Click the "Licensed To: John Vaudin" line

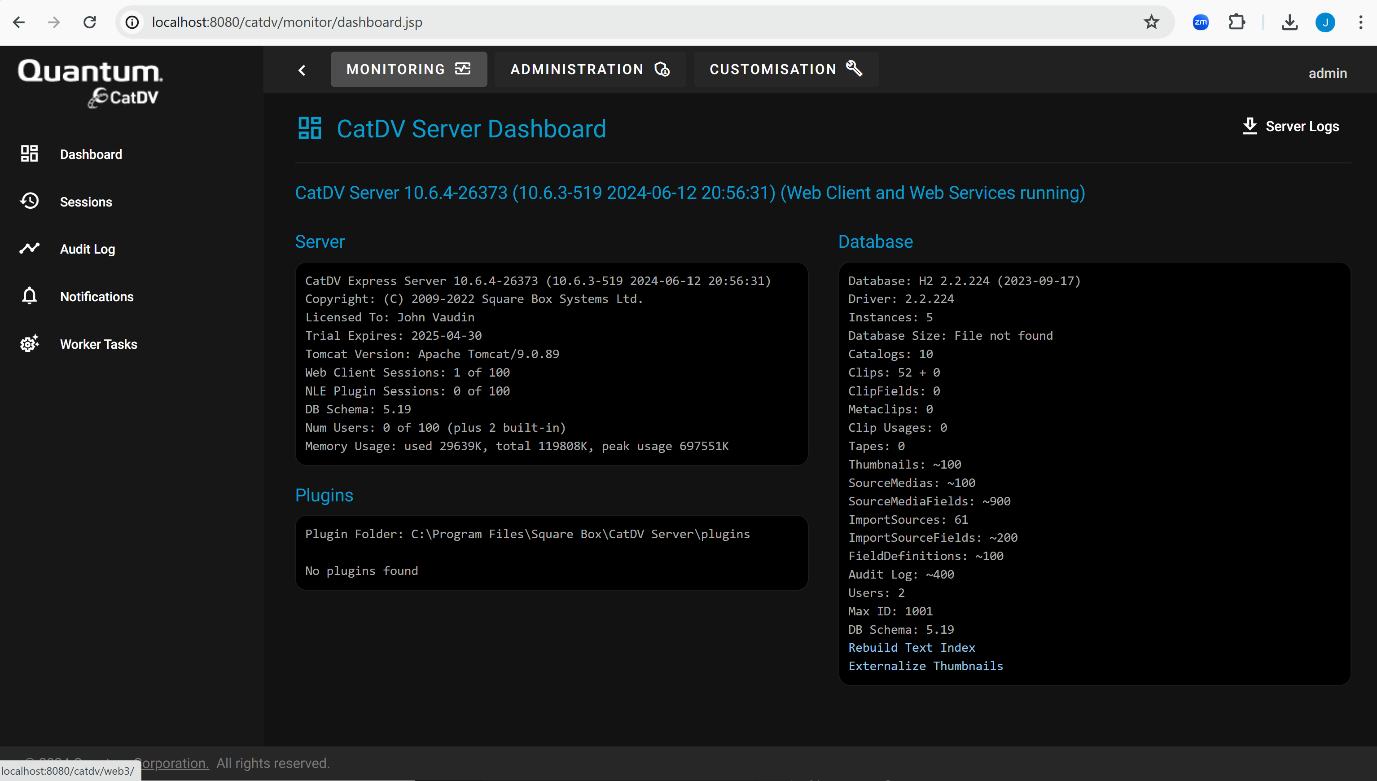[x=390, y=318]
